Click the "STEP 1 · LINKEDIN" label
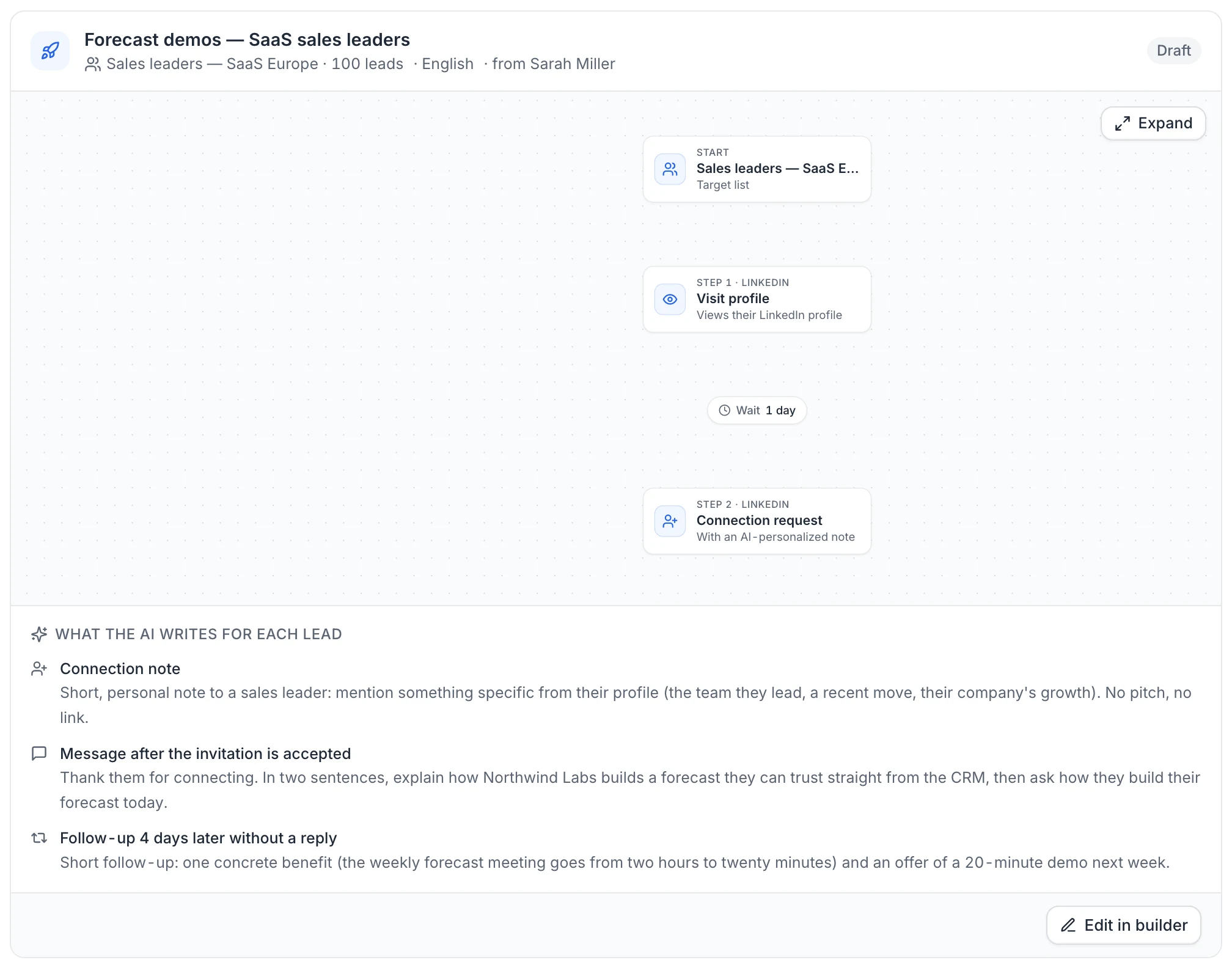Image resolution: width=1232 pixels, height=968 pixels. pyautogui.click(x=743, y=283)
